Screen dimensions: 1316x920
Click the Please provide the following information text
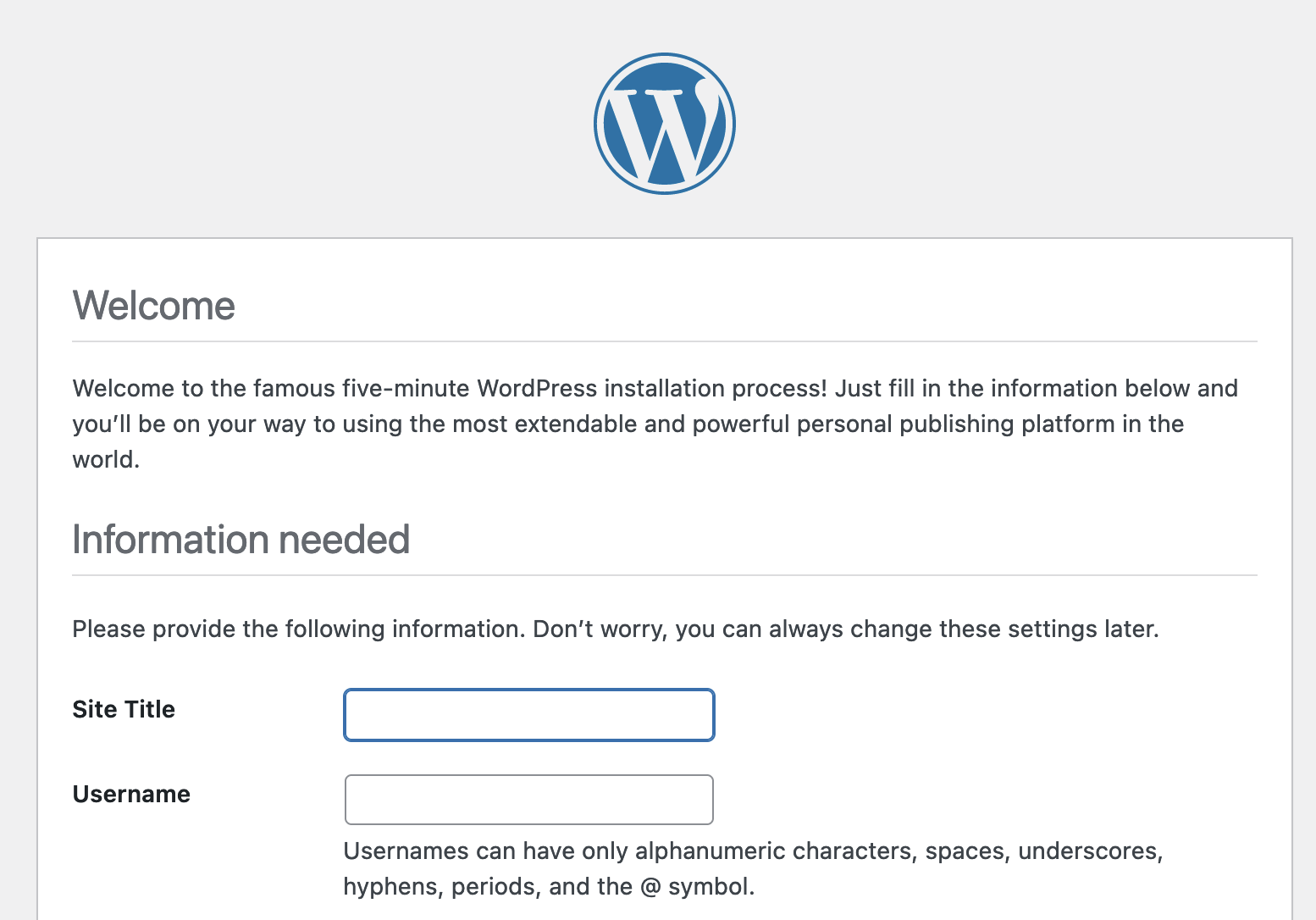click(x=616, y=629)
